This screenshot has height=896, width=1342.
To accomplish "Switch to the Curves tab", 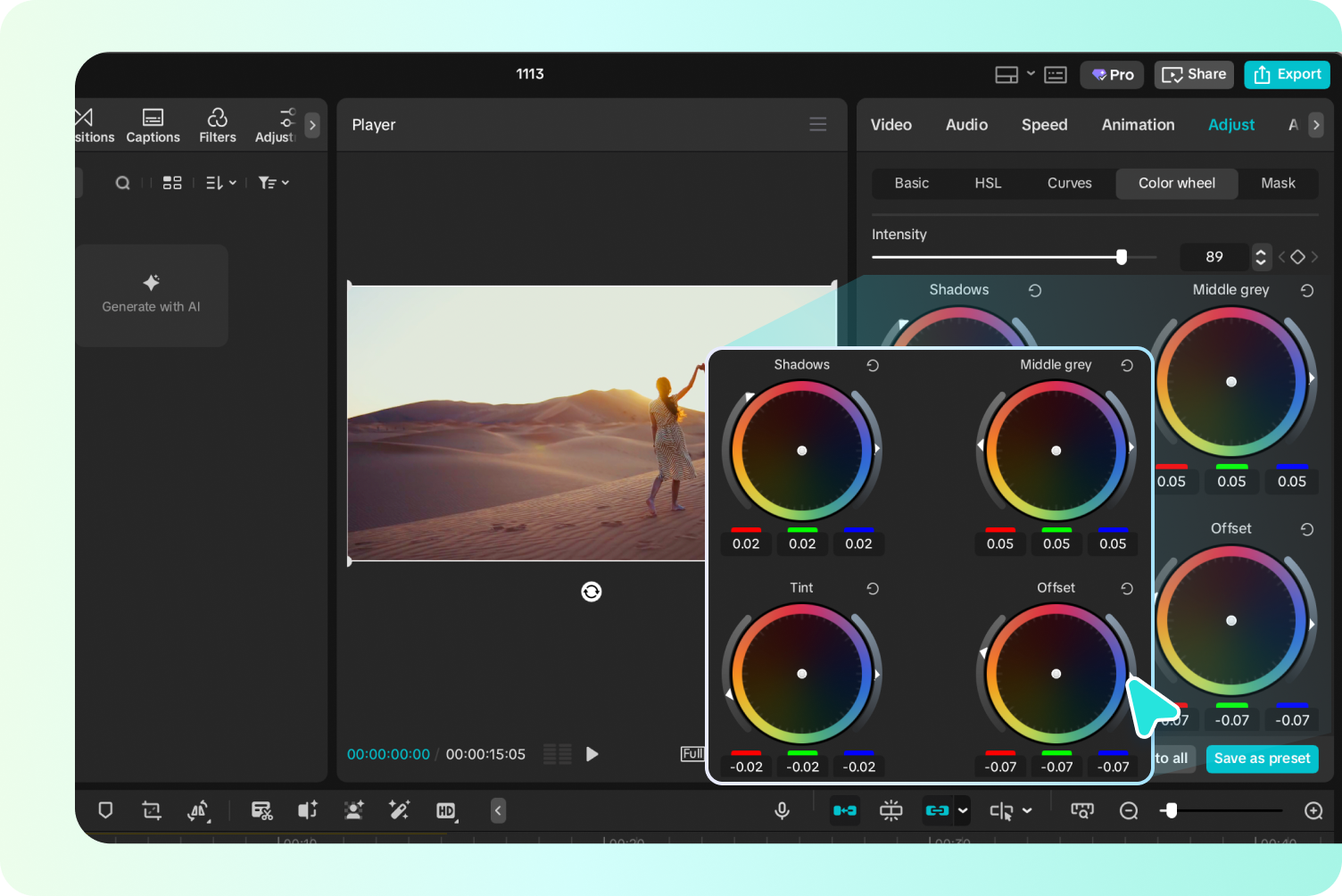I will click(1069, 183).
